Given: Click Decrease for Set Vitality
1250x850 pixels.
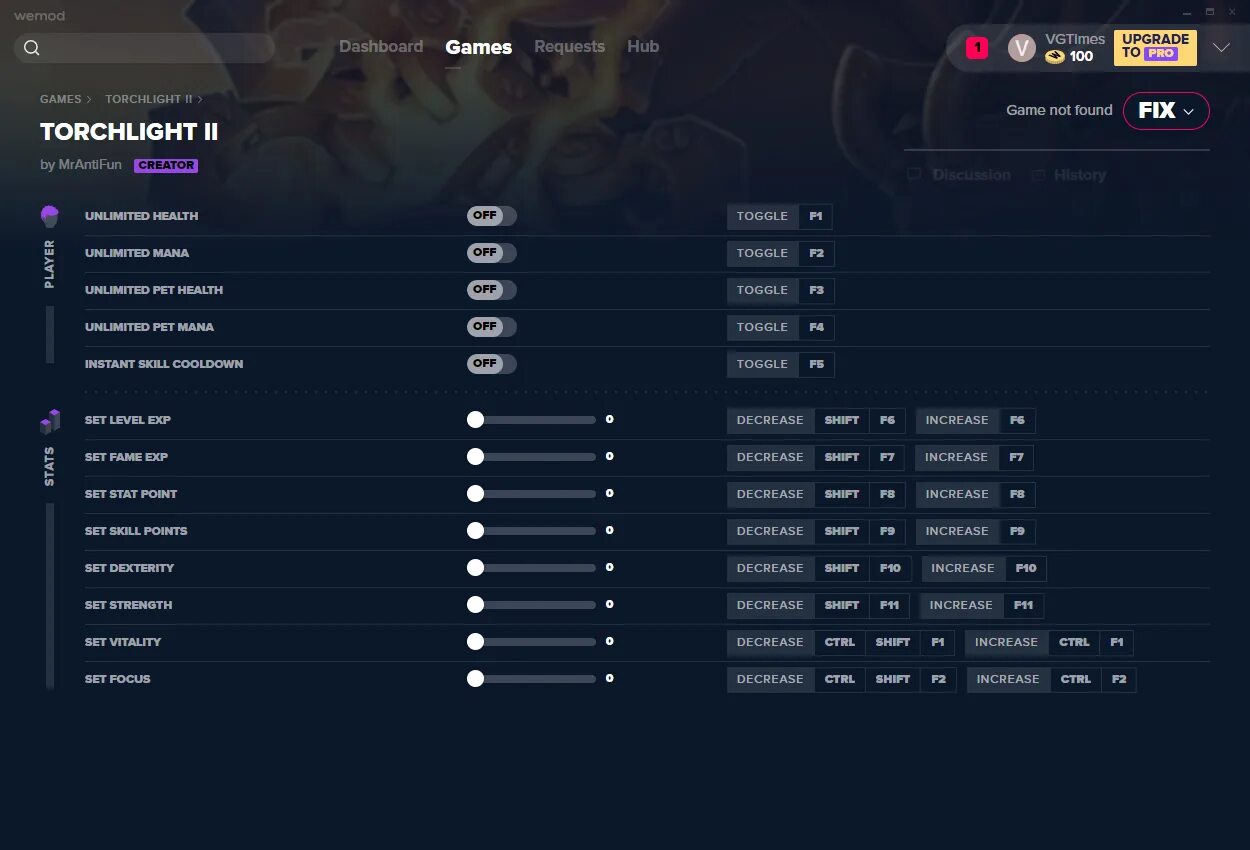Looking at the screenshot, I should (x=770, y=642).
